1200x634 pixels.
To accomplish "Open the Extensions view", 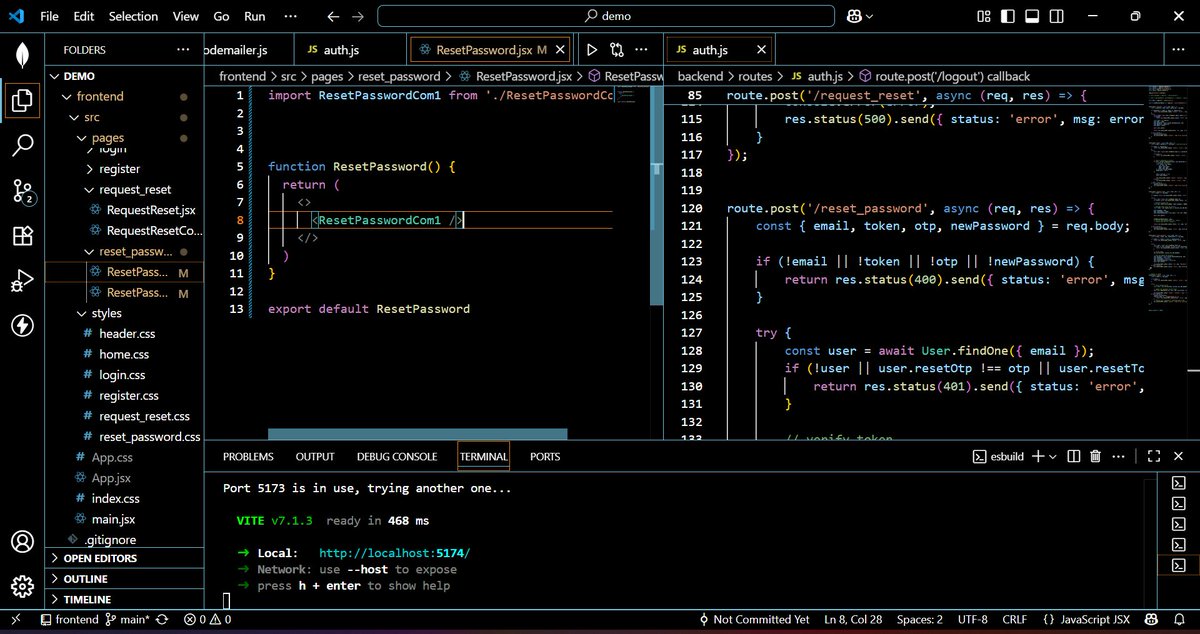I will (22, 236).
